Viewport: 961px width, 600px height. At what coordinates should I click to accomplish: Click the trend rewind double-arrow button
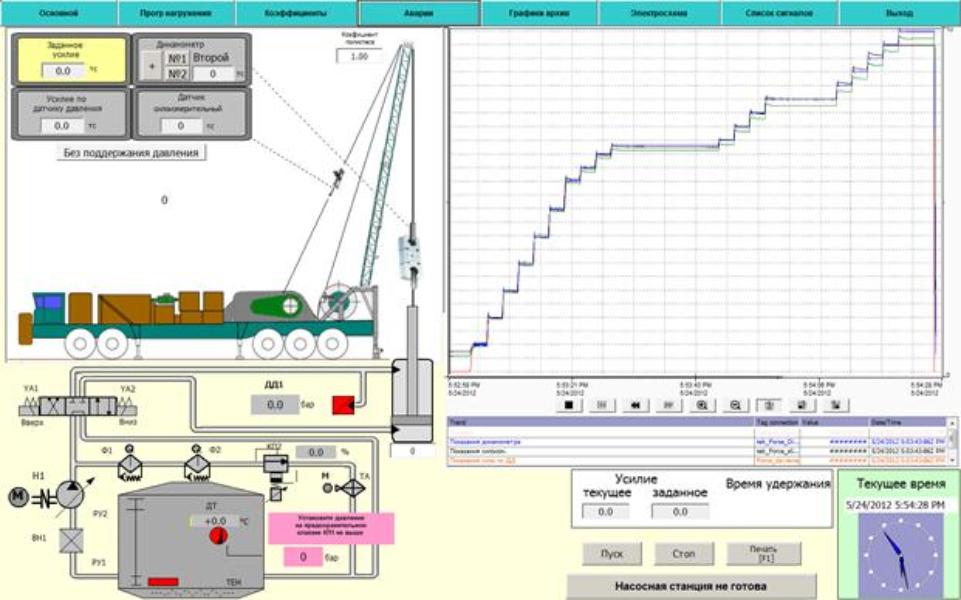[633, 405]
